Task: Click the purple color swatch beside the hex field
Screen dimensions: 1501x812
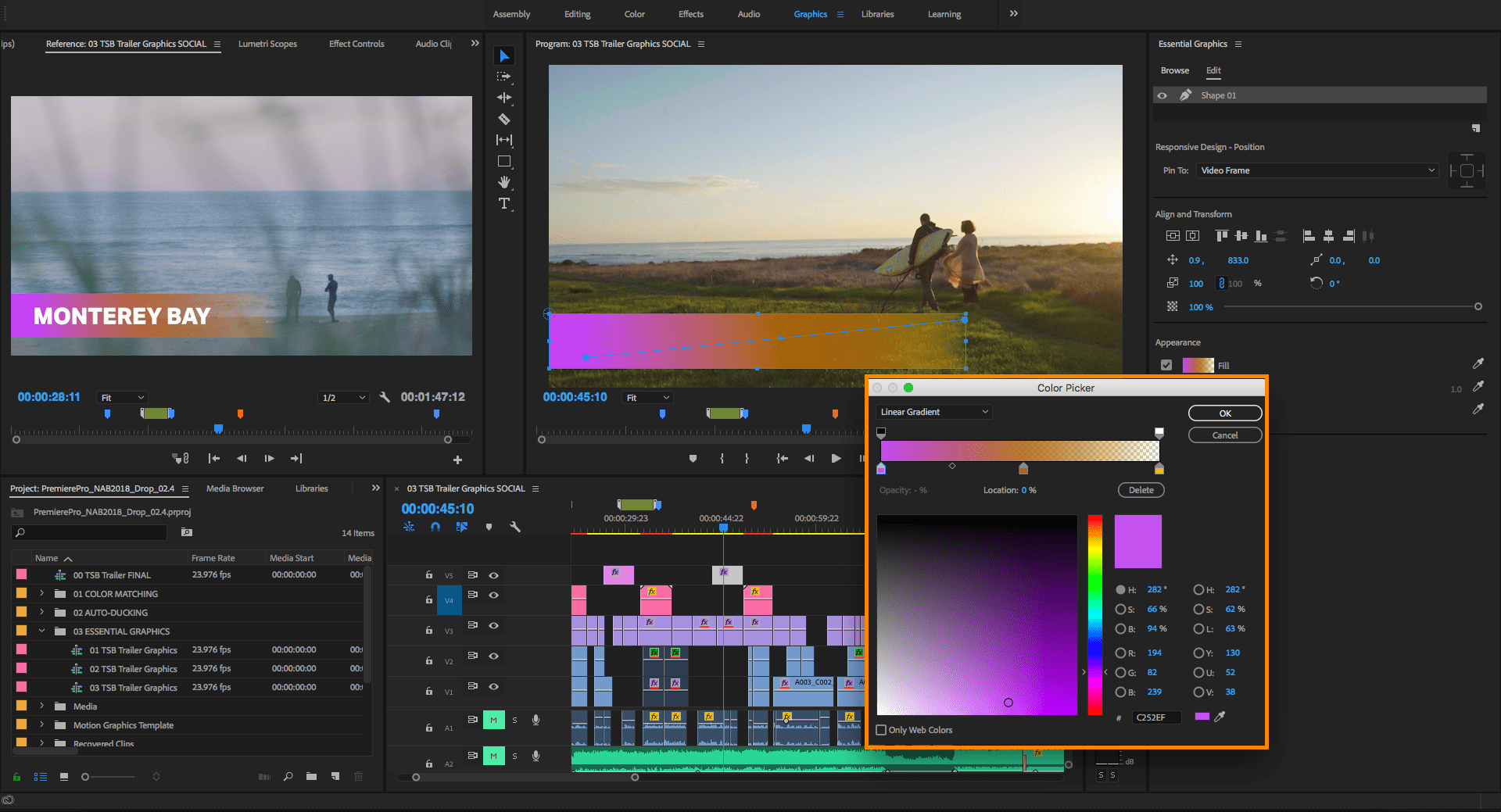Action: 1202,716
